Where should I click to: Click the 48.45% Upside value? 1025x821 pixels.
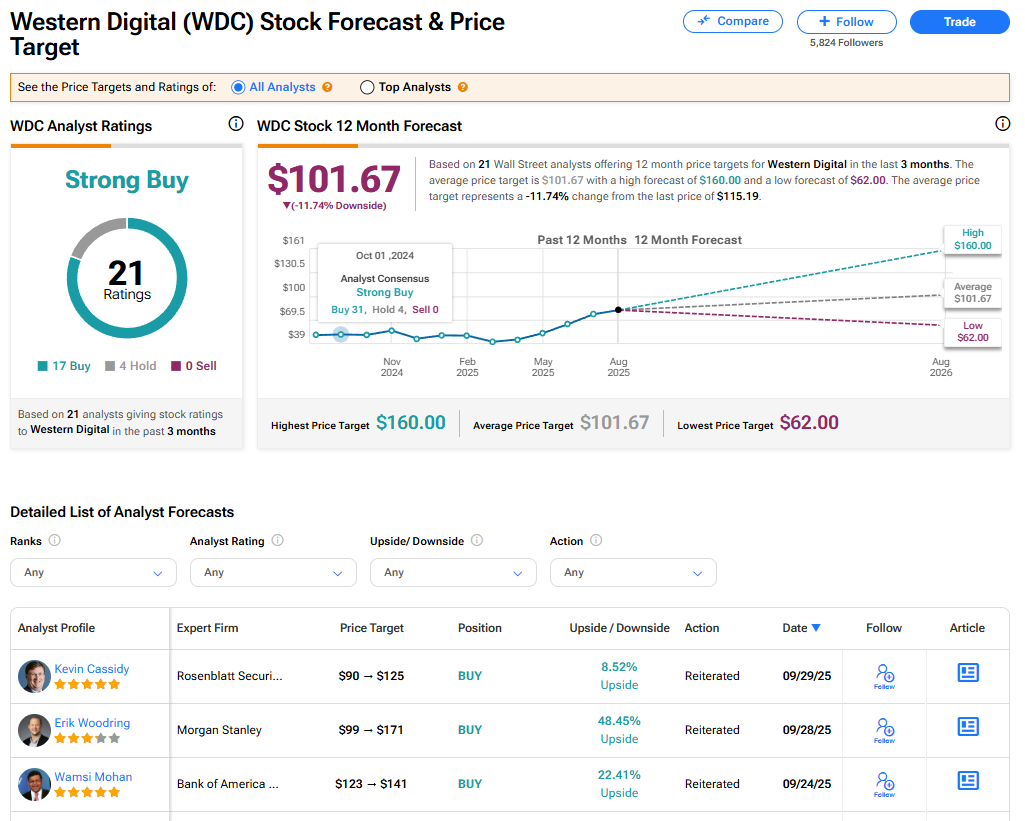619,729
